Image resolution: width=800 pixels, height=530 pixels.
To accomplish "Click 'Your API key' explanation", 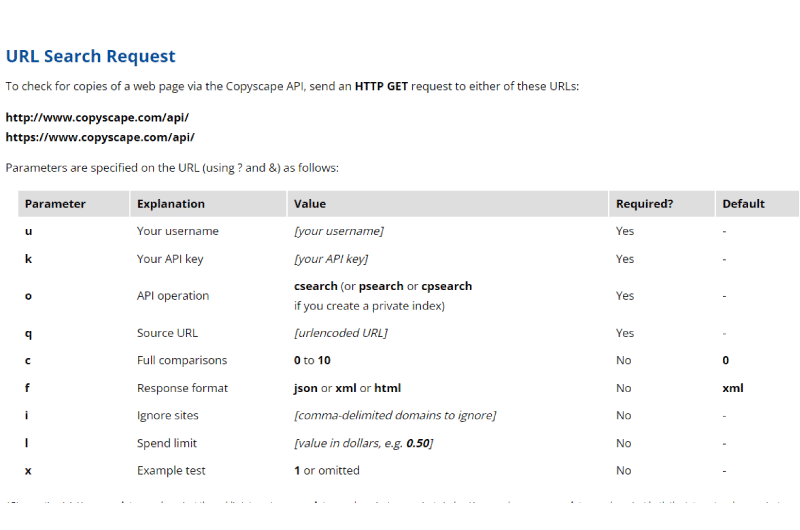I will tap(170, 259).
